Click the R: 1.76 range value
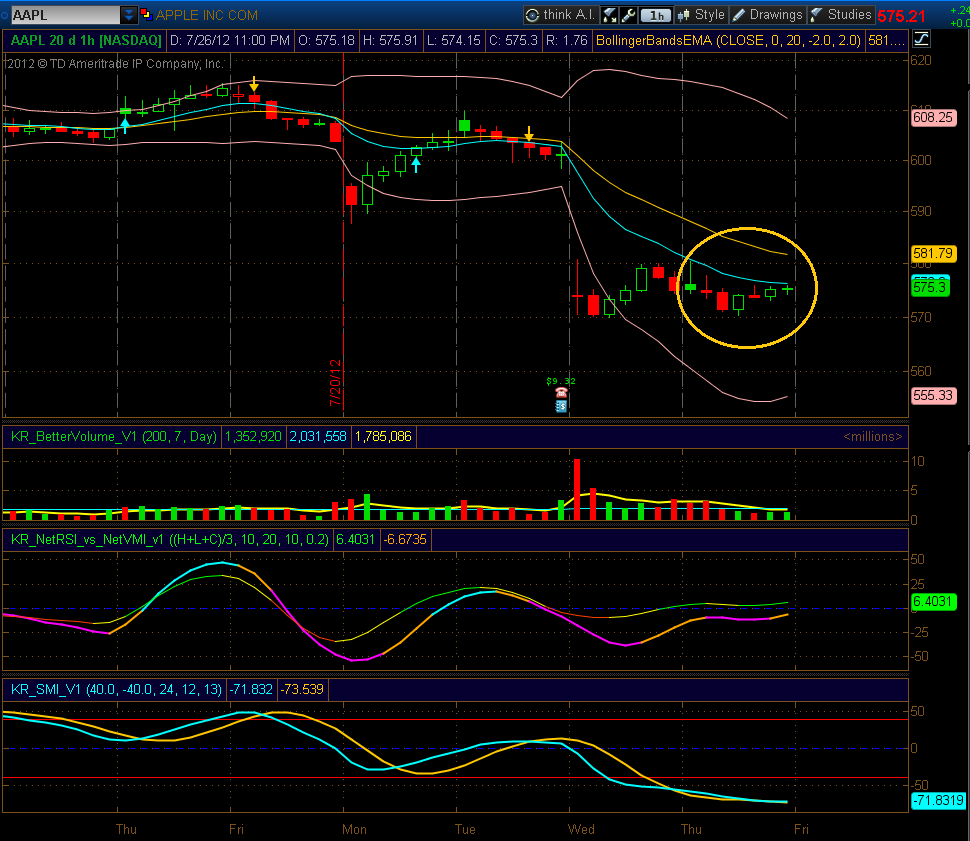Viewport: 970px width, 841px height. pos(566,41)
